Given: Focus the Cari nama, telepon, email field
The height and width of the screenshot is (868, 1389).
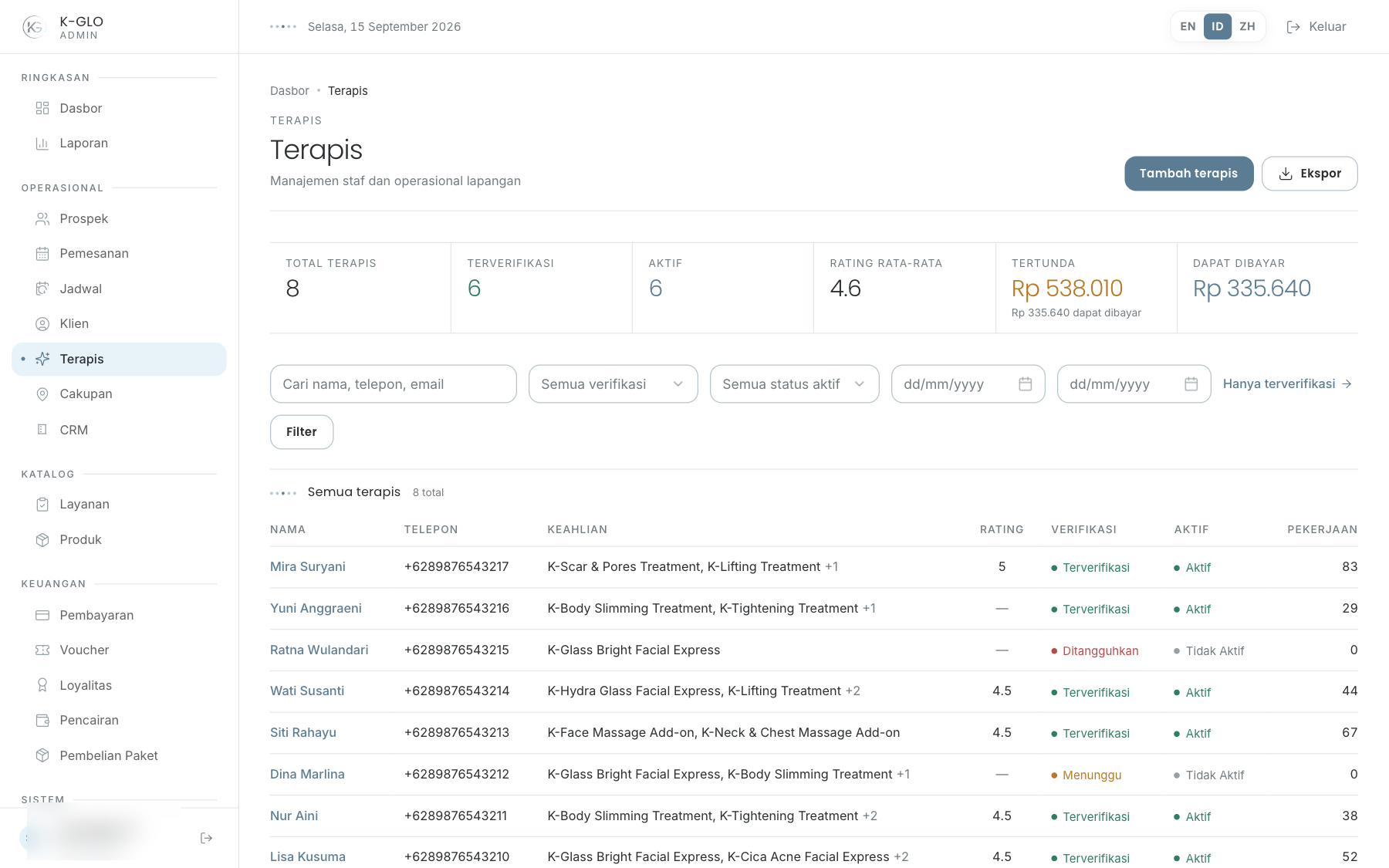Looking at the screenshot, I should (x=394, y=384).
